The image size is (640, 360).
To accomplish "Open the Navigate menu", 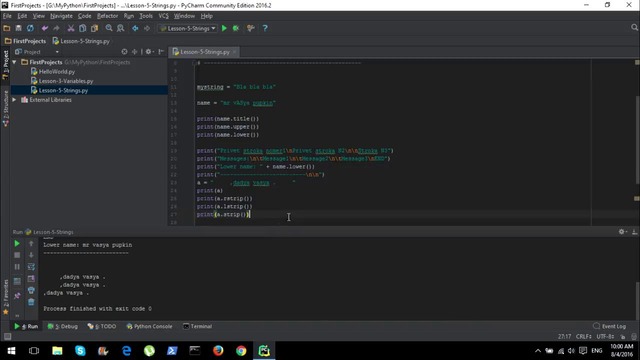I will pos(61,16).
